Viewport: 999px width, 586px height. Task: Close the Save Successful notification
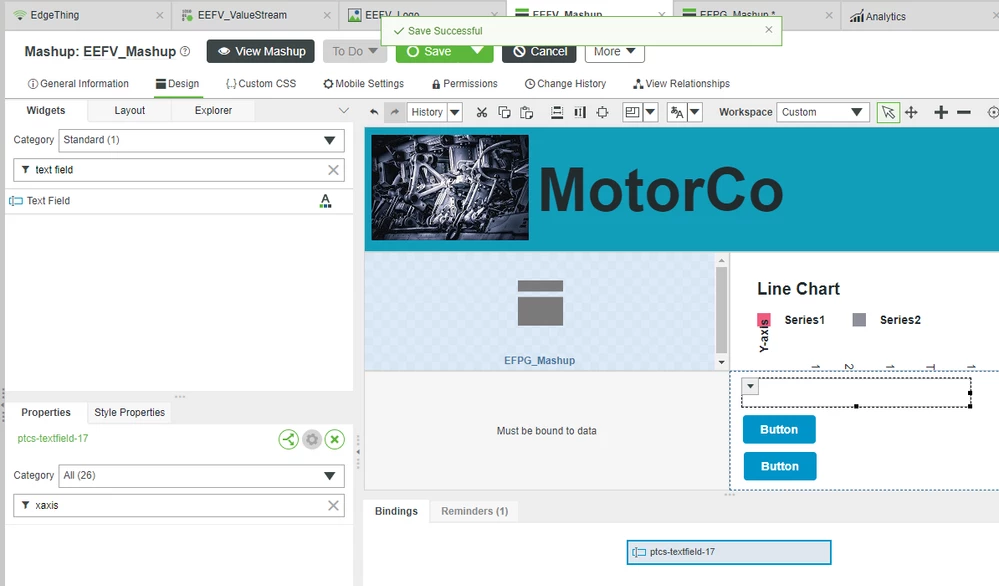[x=768, y=29]
